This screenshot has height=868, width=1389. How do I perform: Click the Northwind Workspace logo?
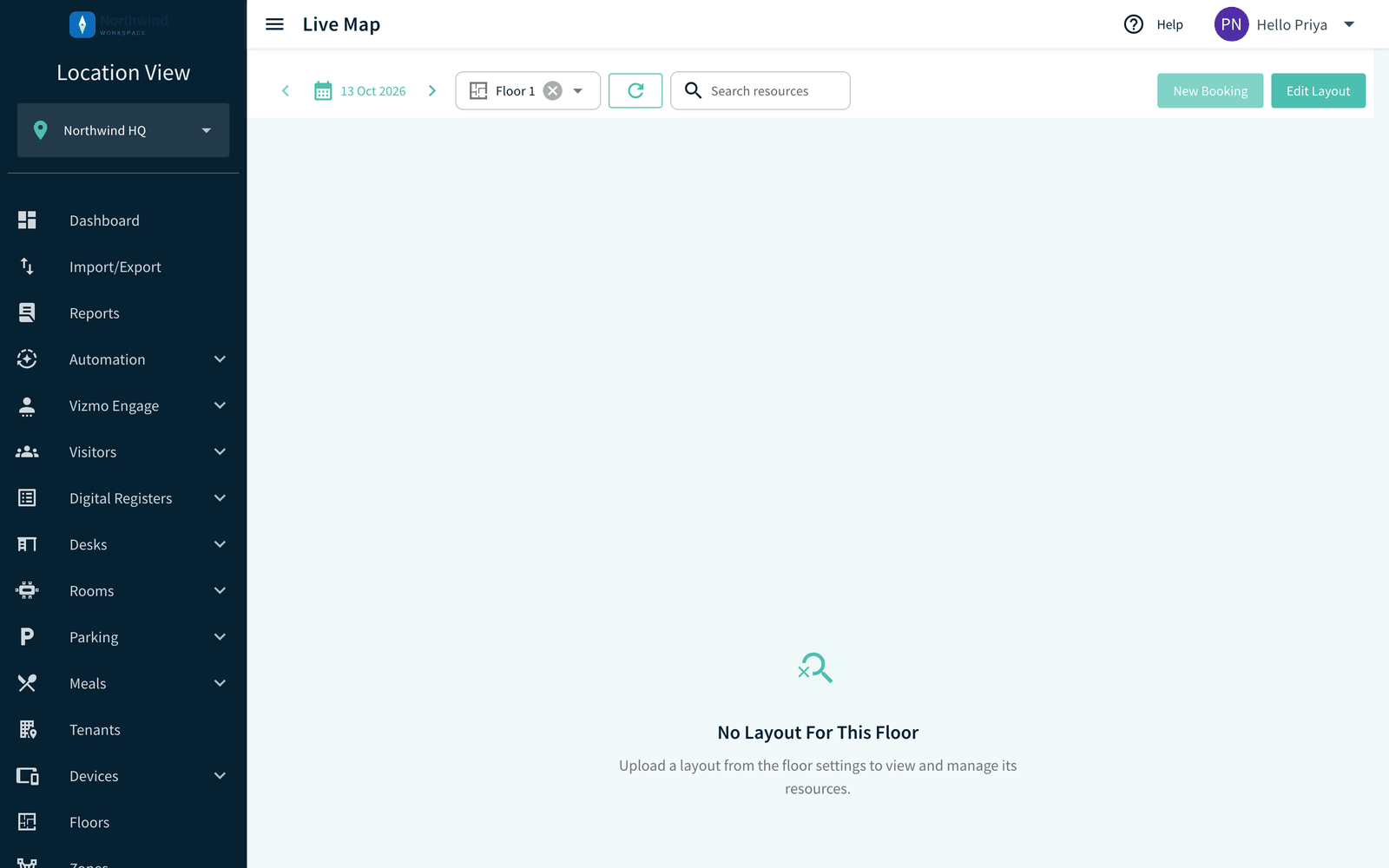point(119,24)
